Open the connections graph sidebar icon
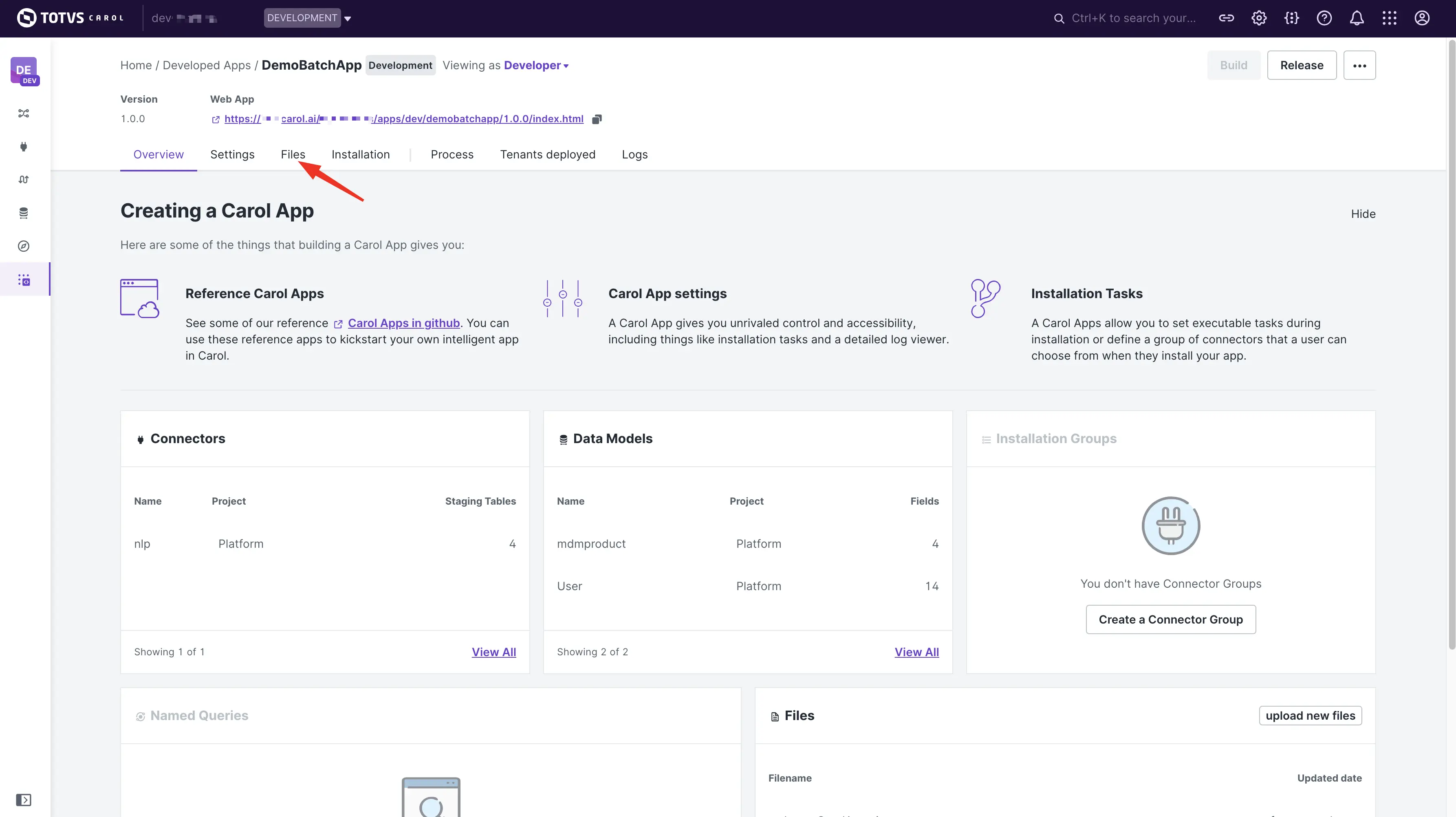Viewport: 1456px width, 817px height. [24, 114]
